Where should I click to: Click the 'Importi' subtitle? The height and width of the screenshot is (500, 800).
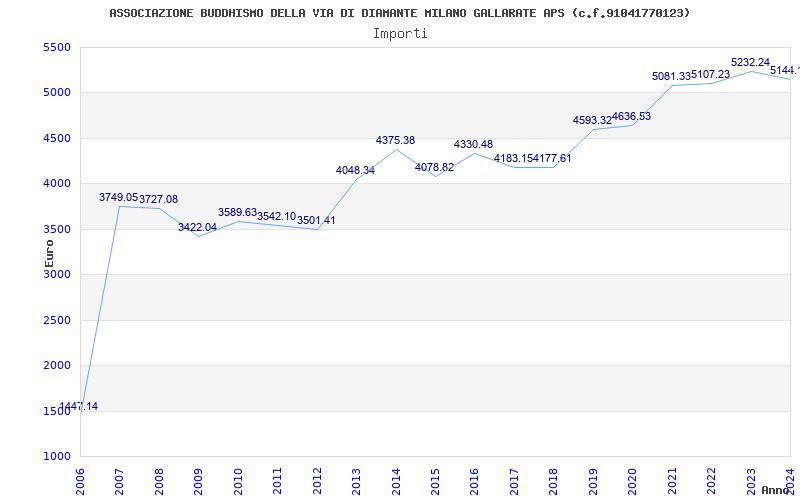click(x=400, y=34)
